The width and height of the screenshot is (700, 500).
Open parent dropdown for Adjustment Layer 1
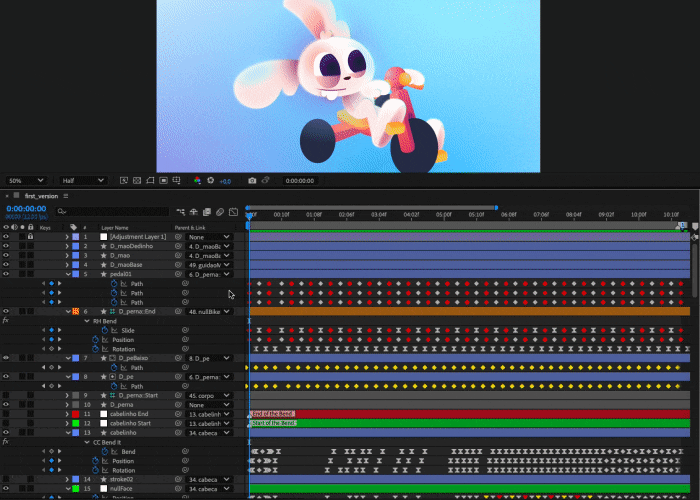click(209, 237)
